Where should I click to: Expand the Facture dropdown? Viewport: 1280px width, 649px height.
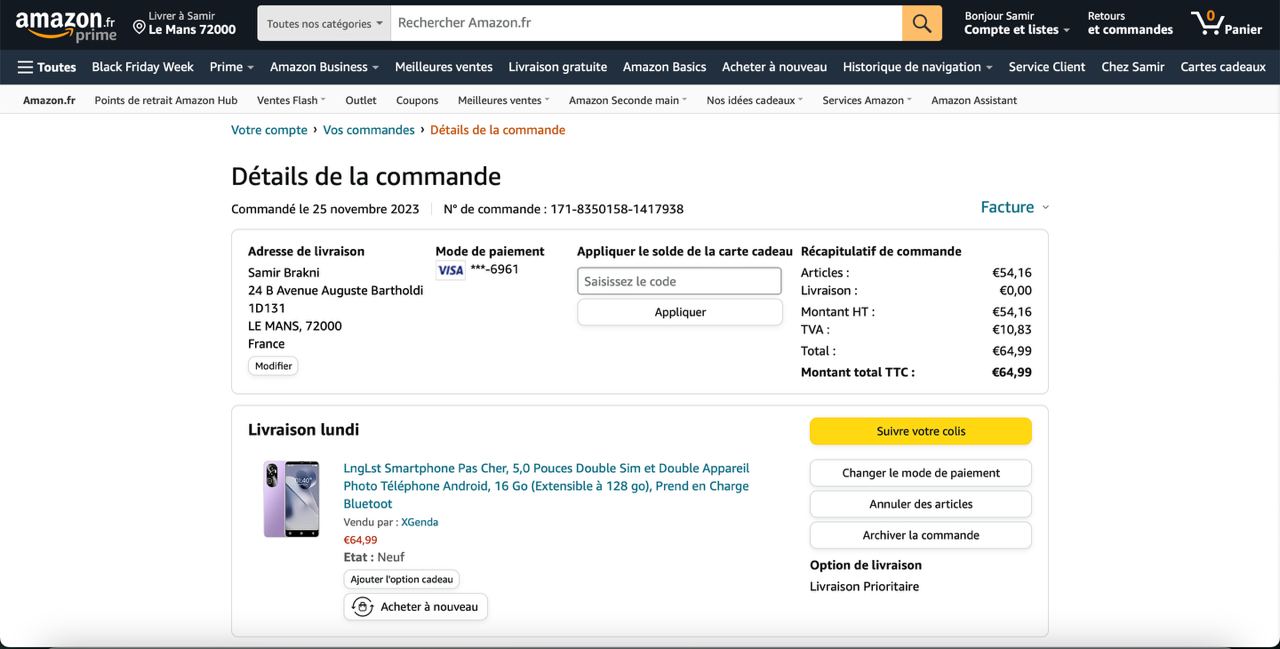pos(1014,207)
